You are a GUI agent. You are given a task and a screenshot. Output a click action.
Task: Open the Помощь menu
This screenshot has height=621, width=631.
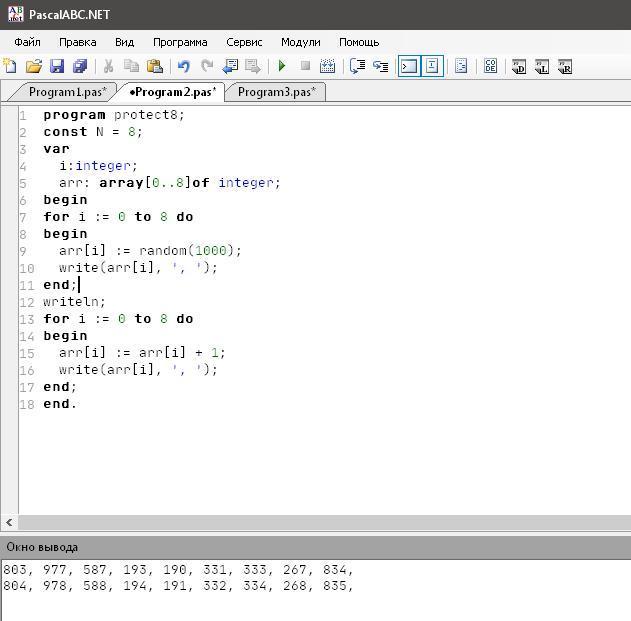click(x=359, y=42)
